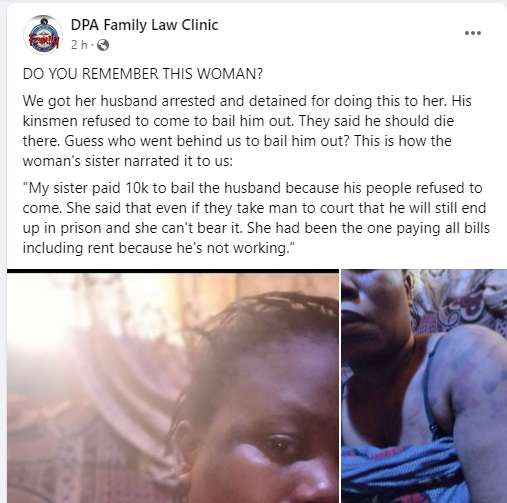Open the three-dot post options menu
The width and height of the screenshot is (507, 503).
coord(473,33)
